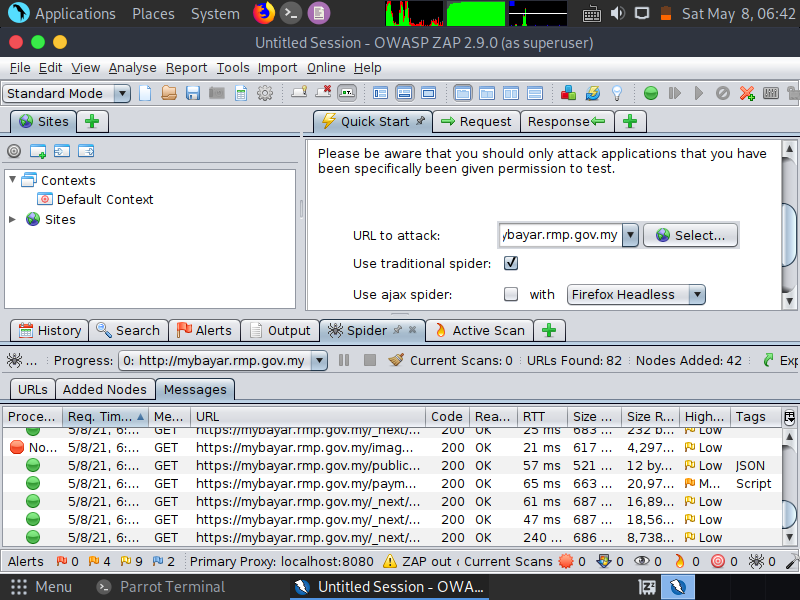Select Full Layout toolbar icon
The width and height of the screenshot is (800, 600).
click(x=429, y=93)
